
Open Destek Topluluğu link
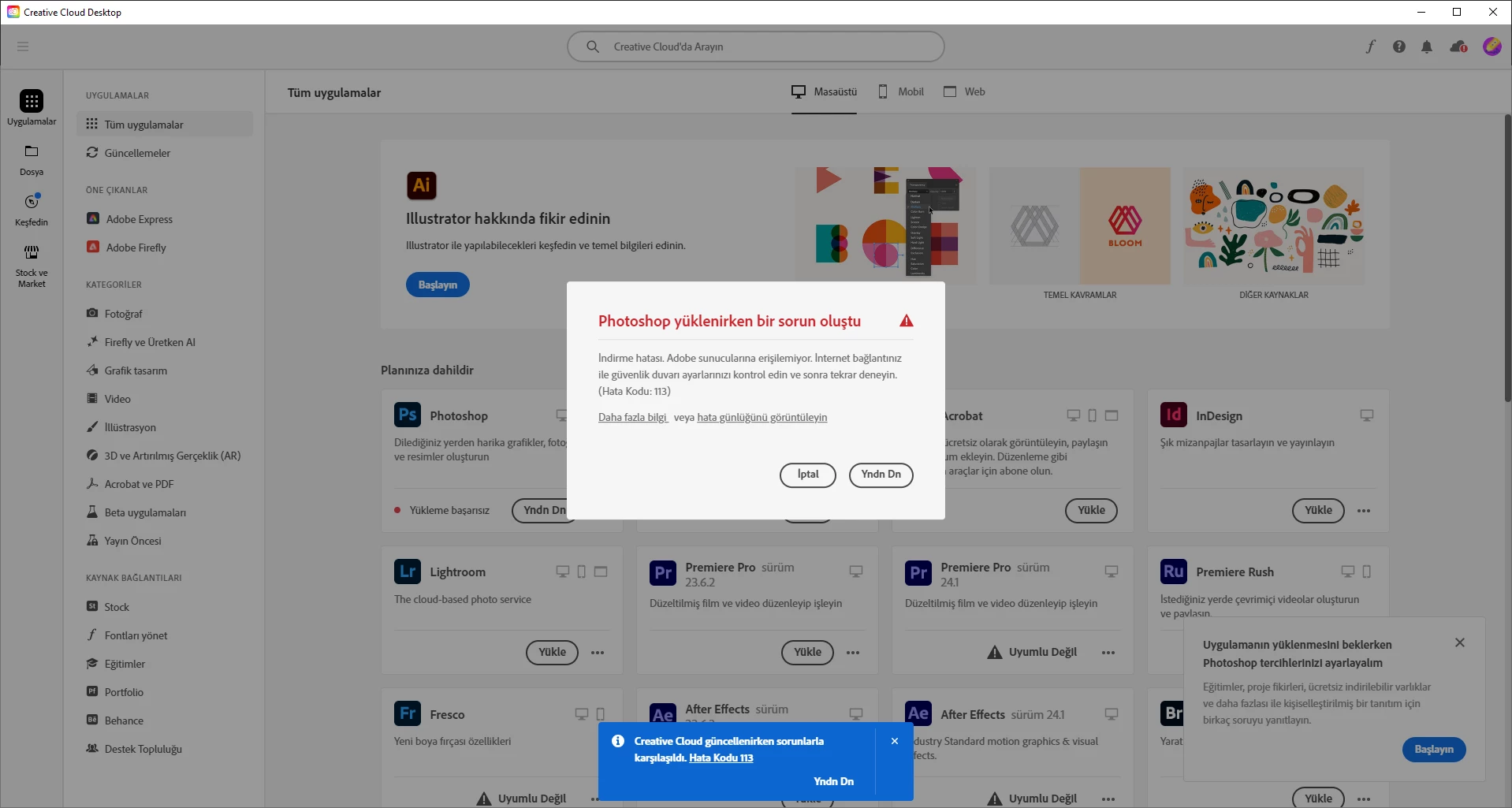[x=165, y=749]
